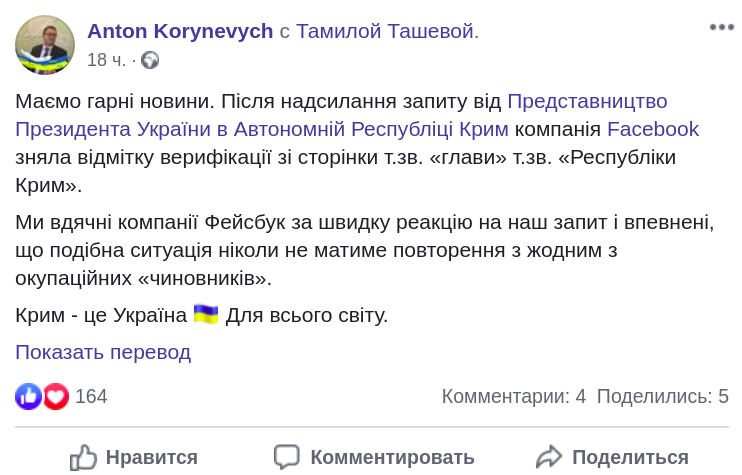The height and width of the screenshot is (475, 742).
Task: Click Anton Korynevych's profile picture
Action: (45, 45)
